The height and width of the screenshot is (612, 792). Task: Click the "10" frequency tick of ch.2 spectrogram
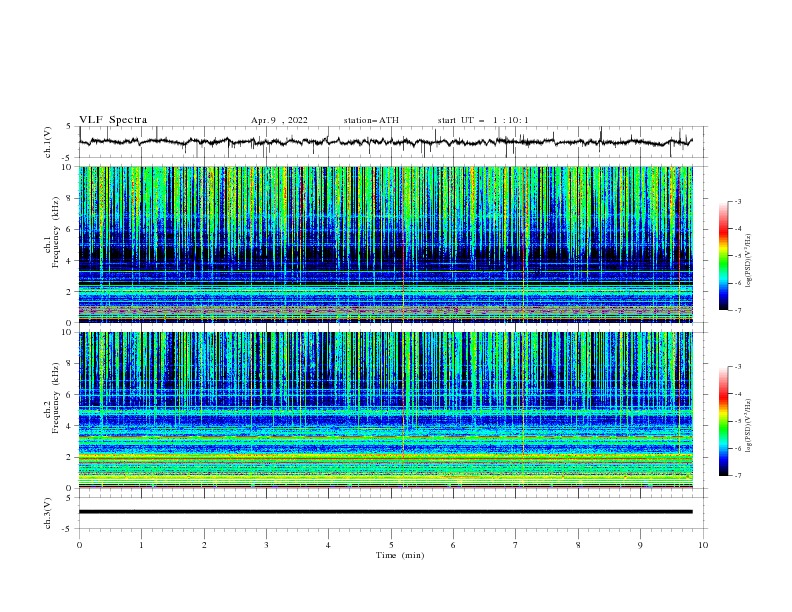[x=69, y=332]
